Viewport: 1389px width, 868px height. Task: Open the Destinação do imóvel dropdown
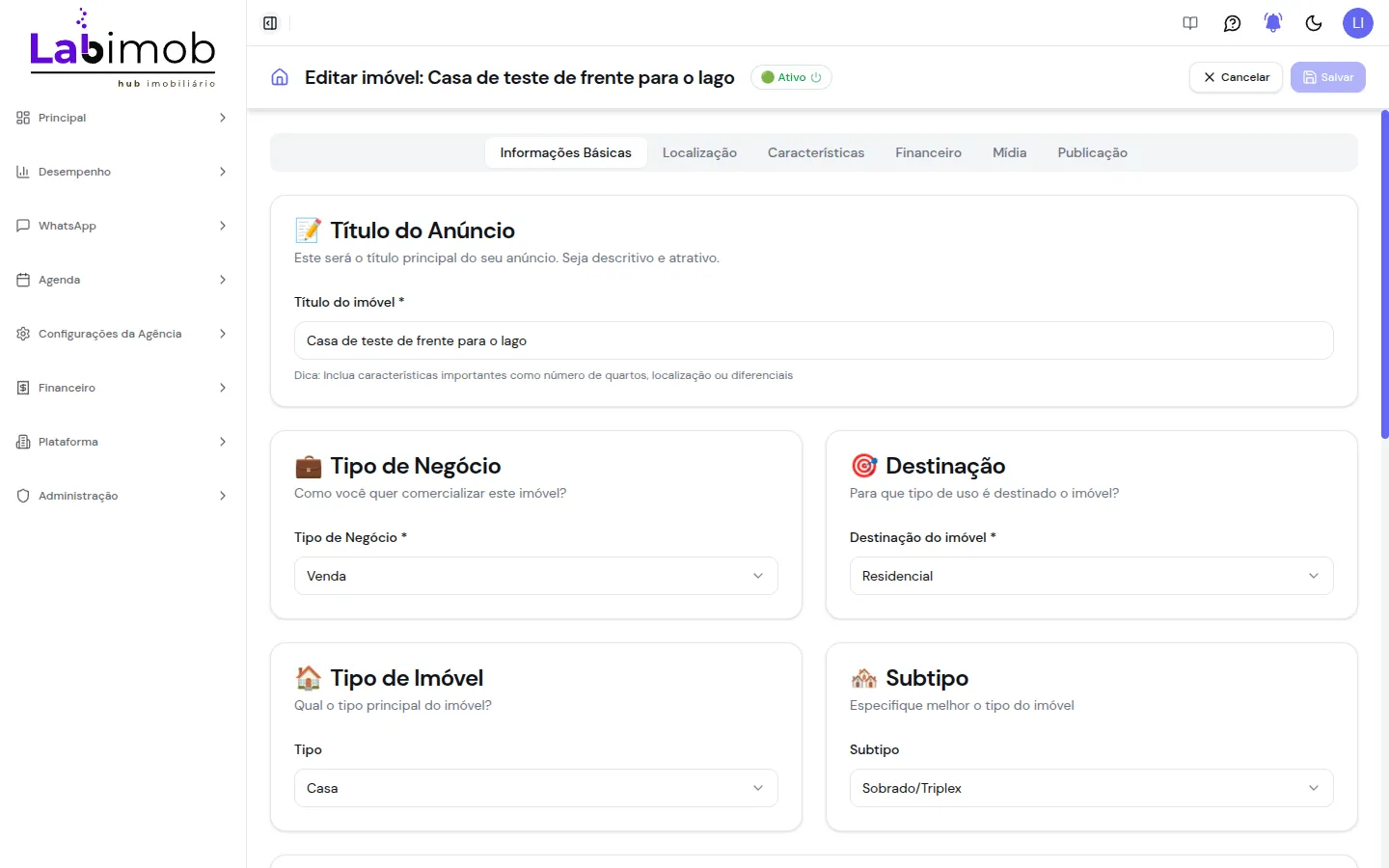pos(1091,576)
